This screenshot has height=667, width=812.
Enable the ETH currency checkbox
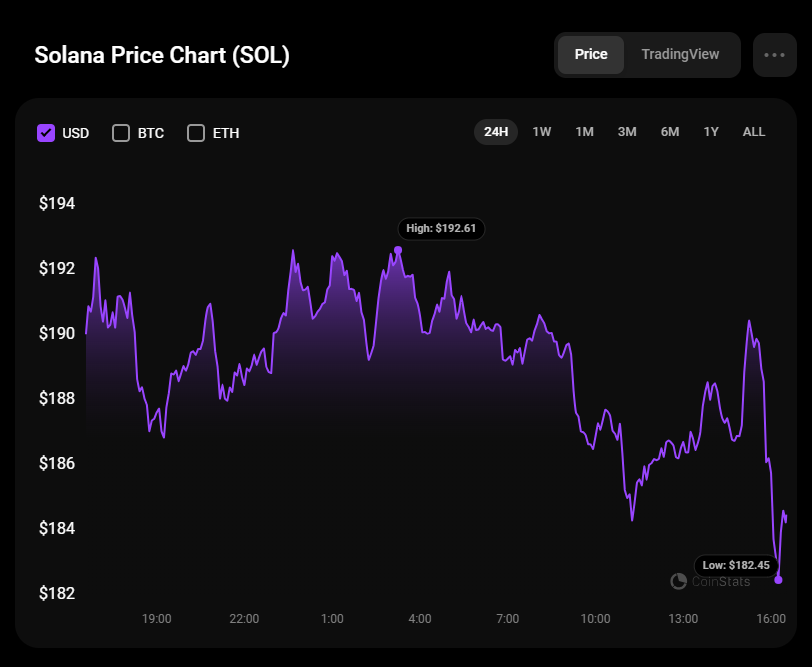click(x=196, y=133)
